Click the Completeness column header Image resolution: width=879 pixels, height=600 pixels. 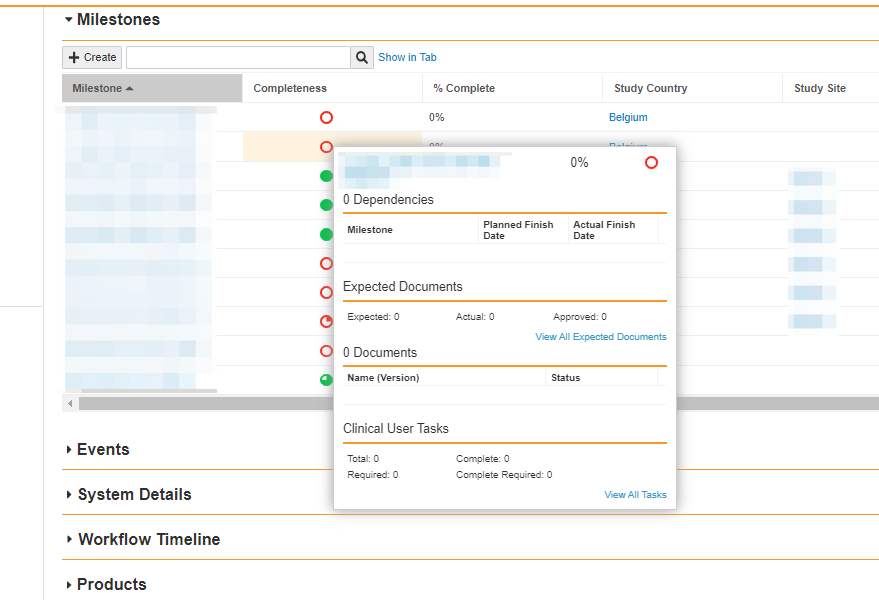click(x=290, y=88)
